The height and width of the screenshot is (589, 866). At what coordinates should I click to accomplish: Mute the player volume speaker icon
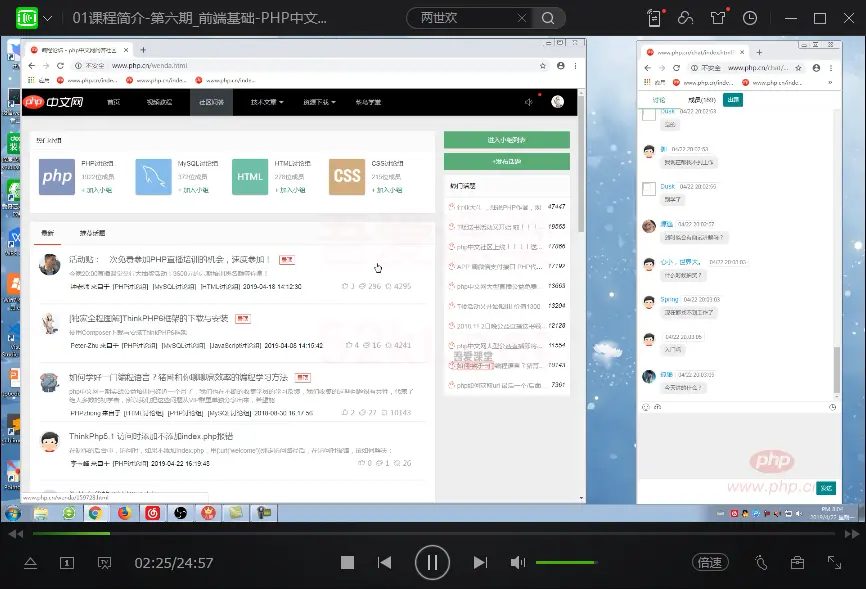click(518, 562)
